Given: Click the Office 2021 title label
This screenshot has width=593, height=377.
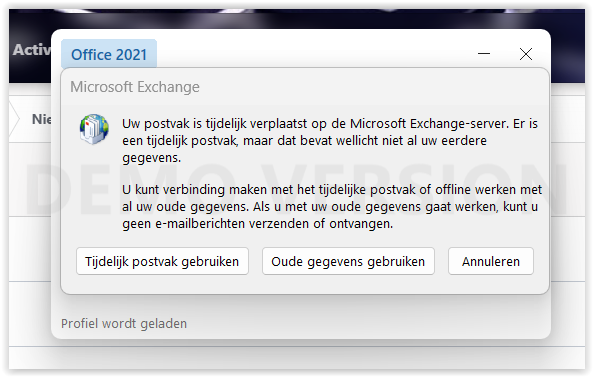Looking at the screenshot, I should pos(109,54).
